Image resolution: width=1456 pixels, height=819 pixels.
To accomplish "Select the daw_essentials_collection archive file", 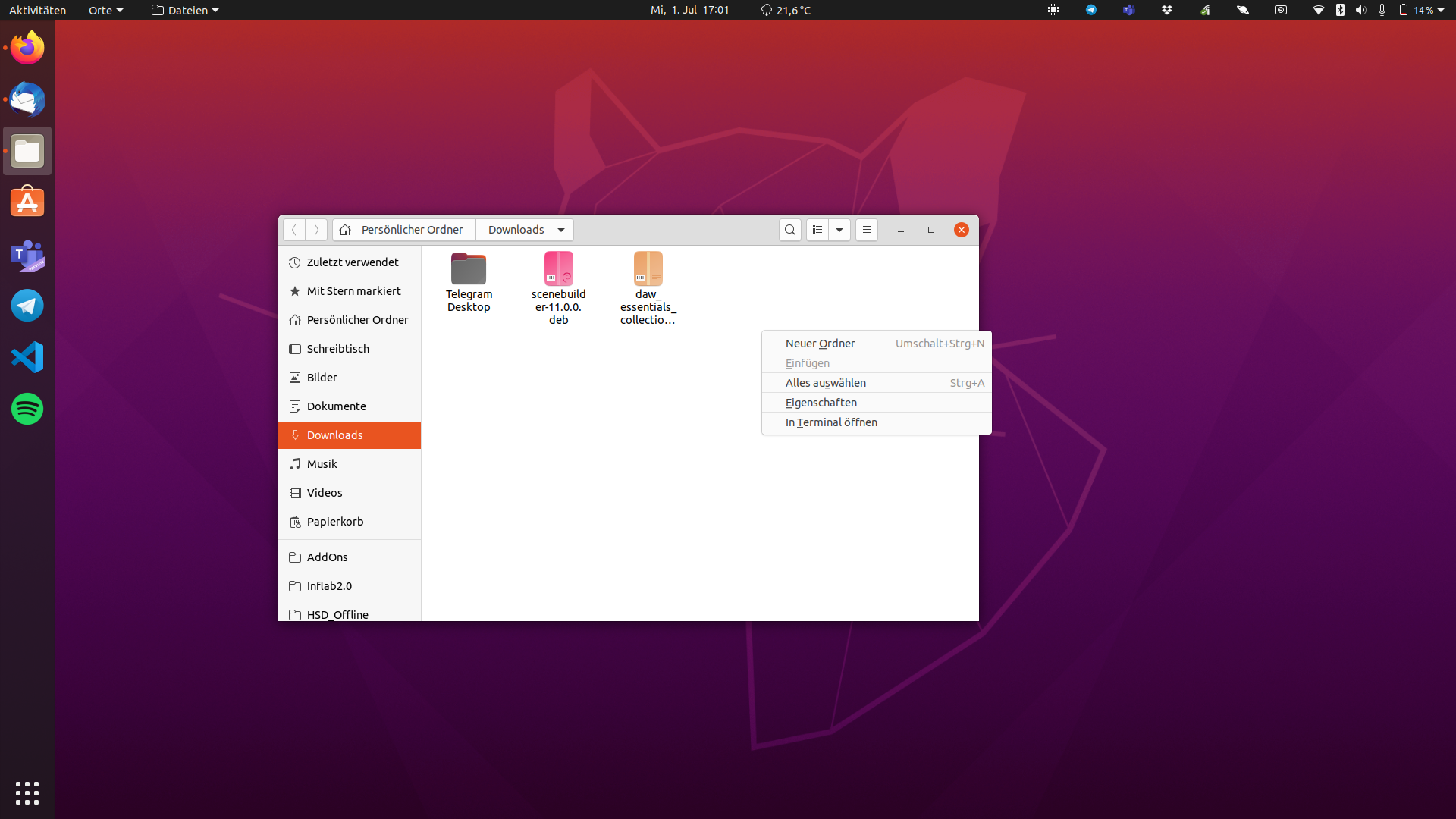I will click(648, 270).
